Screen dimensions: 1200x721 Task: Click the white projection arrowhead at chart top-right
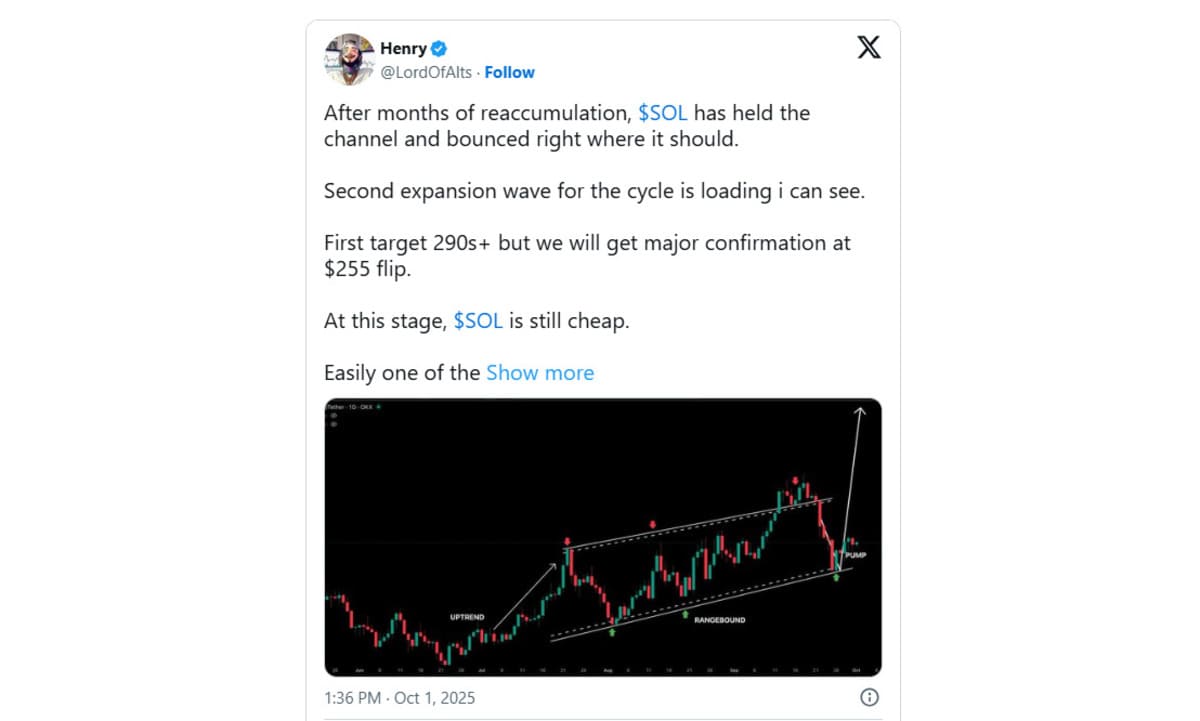coord(858,408)
